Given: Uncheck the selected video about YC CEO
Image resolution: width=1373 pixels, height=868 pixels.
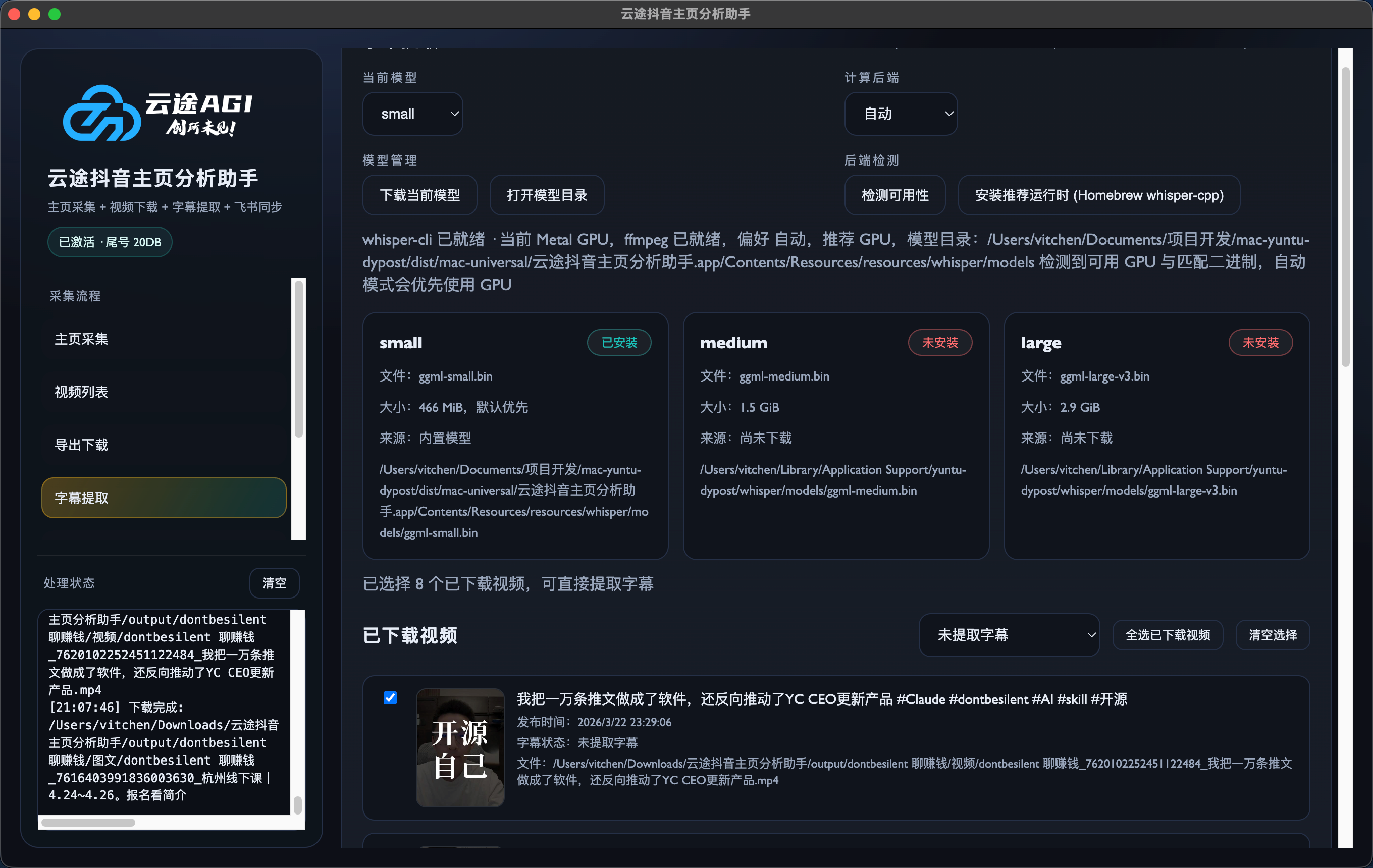Looking at the screenshot, I should tap(390, 697).
